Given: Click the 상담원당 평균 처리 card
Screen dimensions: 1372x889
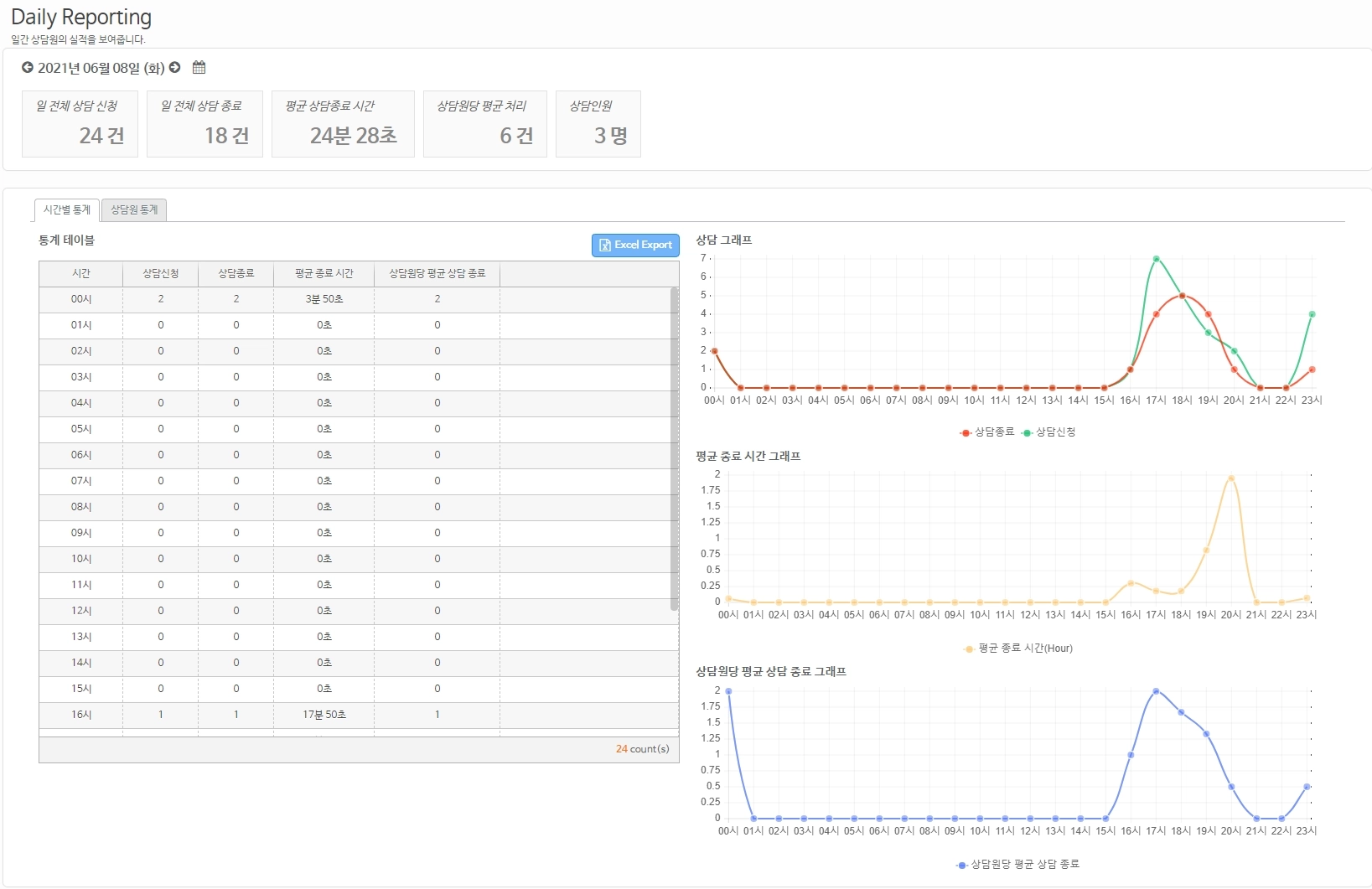Looking at the screenshot, I should [485, 124].
